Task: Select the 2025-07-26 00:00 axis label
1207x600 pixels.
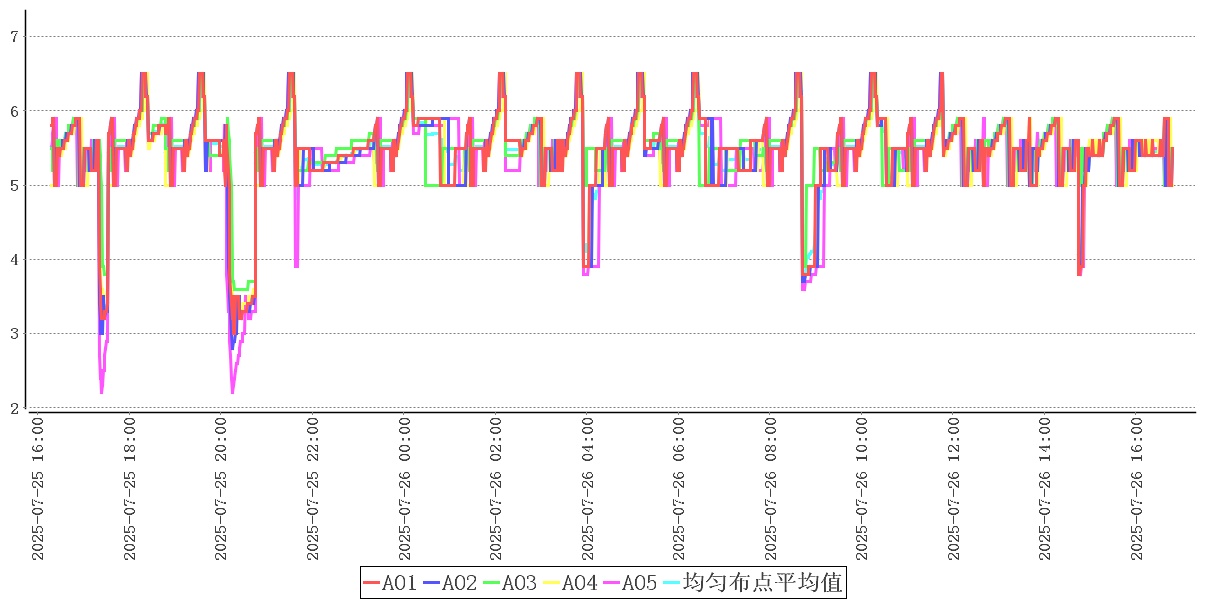Action: click(405, 490)
